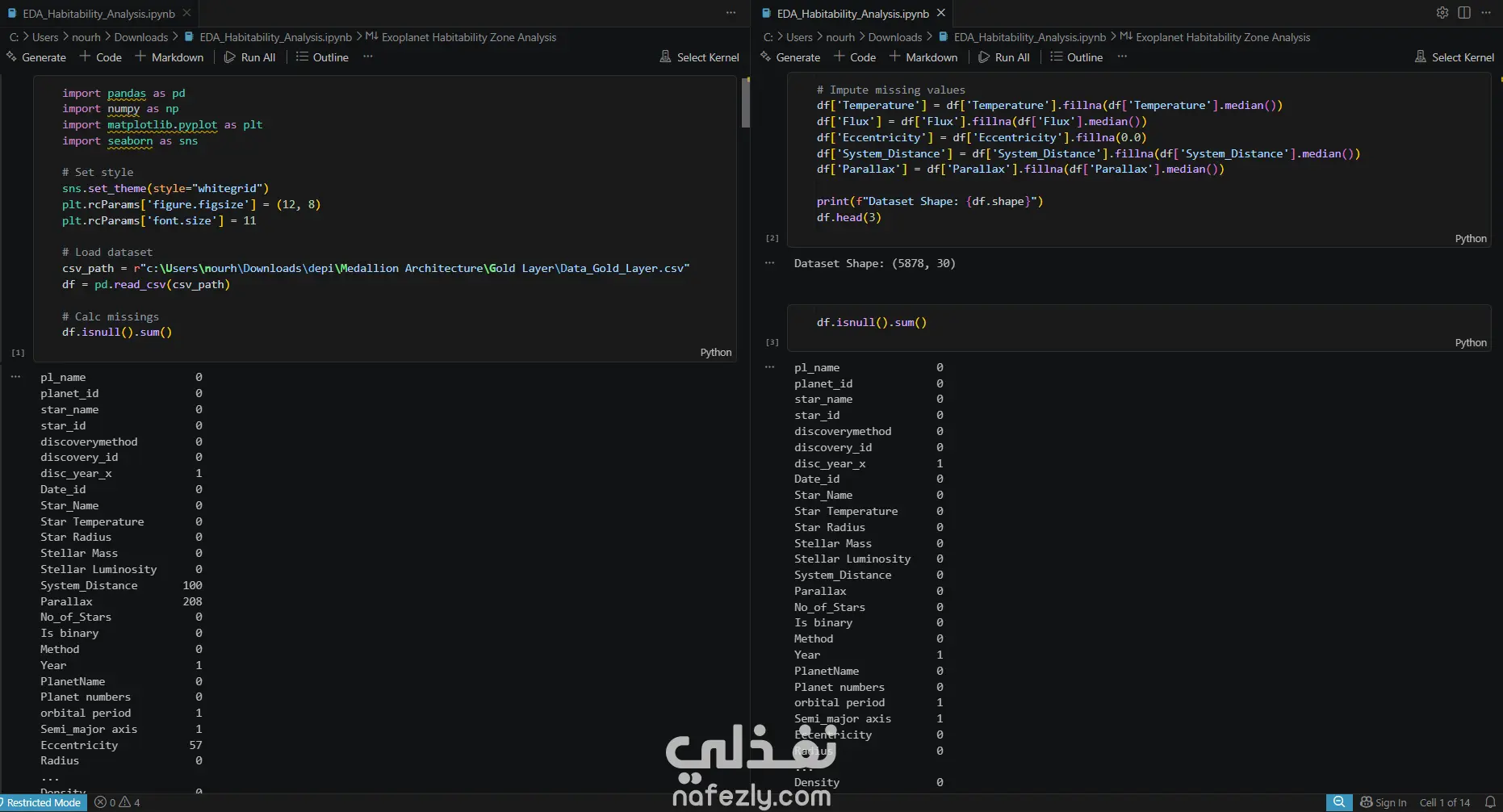Screen dimensions: 1503x812
Task: Click Sign In in status bar
Action: pyautogui.click(x=1384, y=802)
